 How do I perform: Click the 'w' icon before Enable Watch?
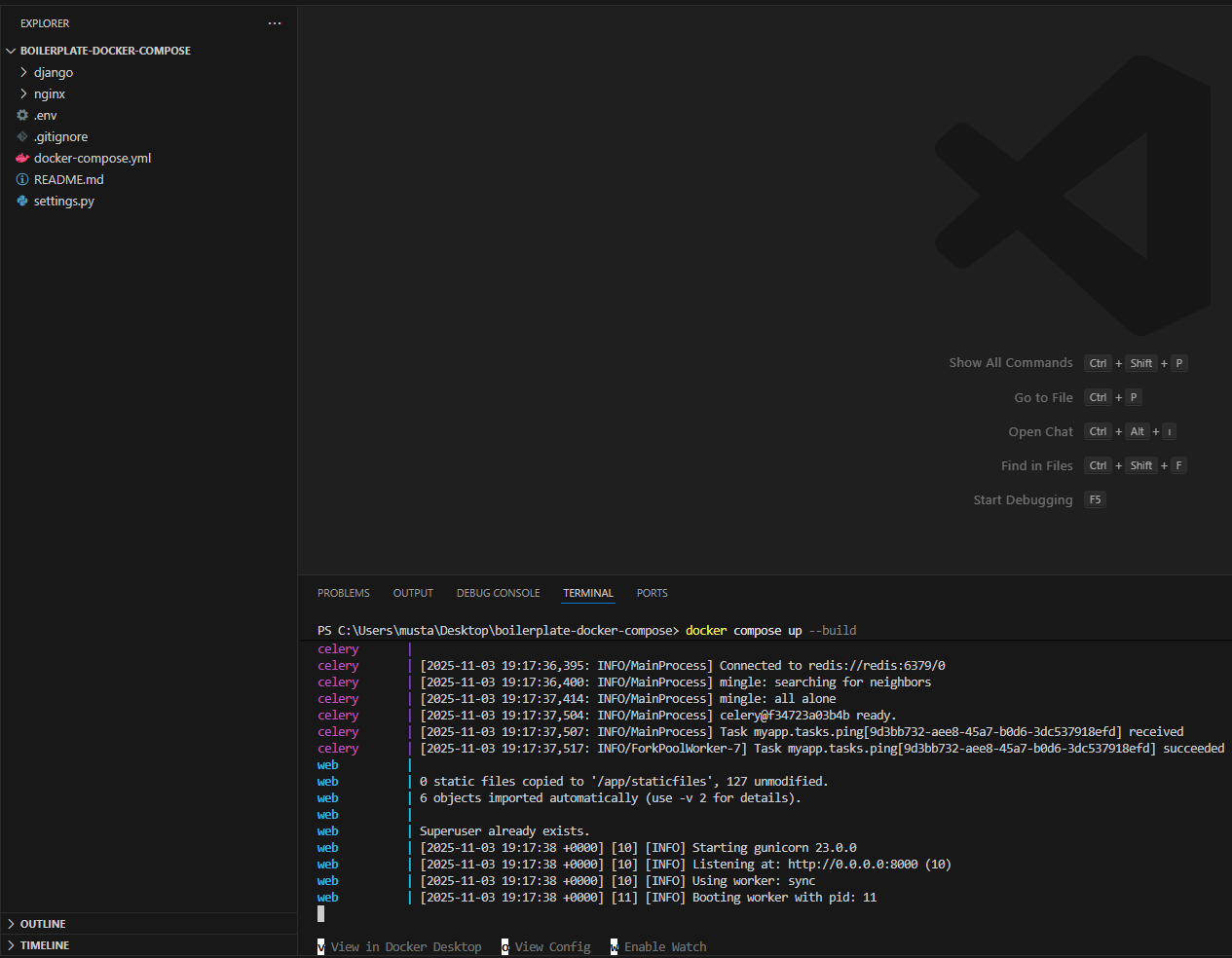point(615,946)
